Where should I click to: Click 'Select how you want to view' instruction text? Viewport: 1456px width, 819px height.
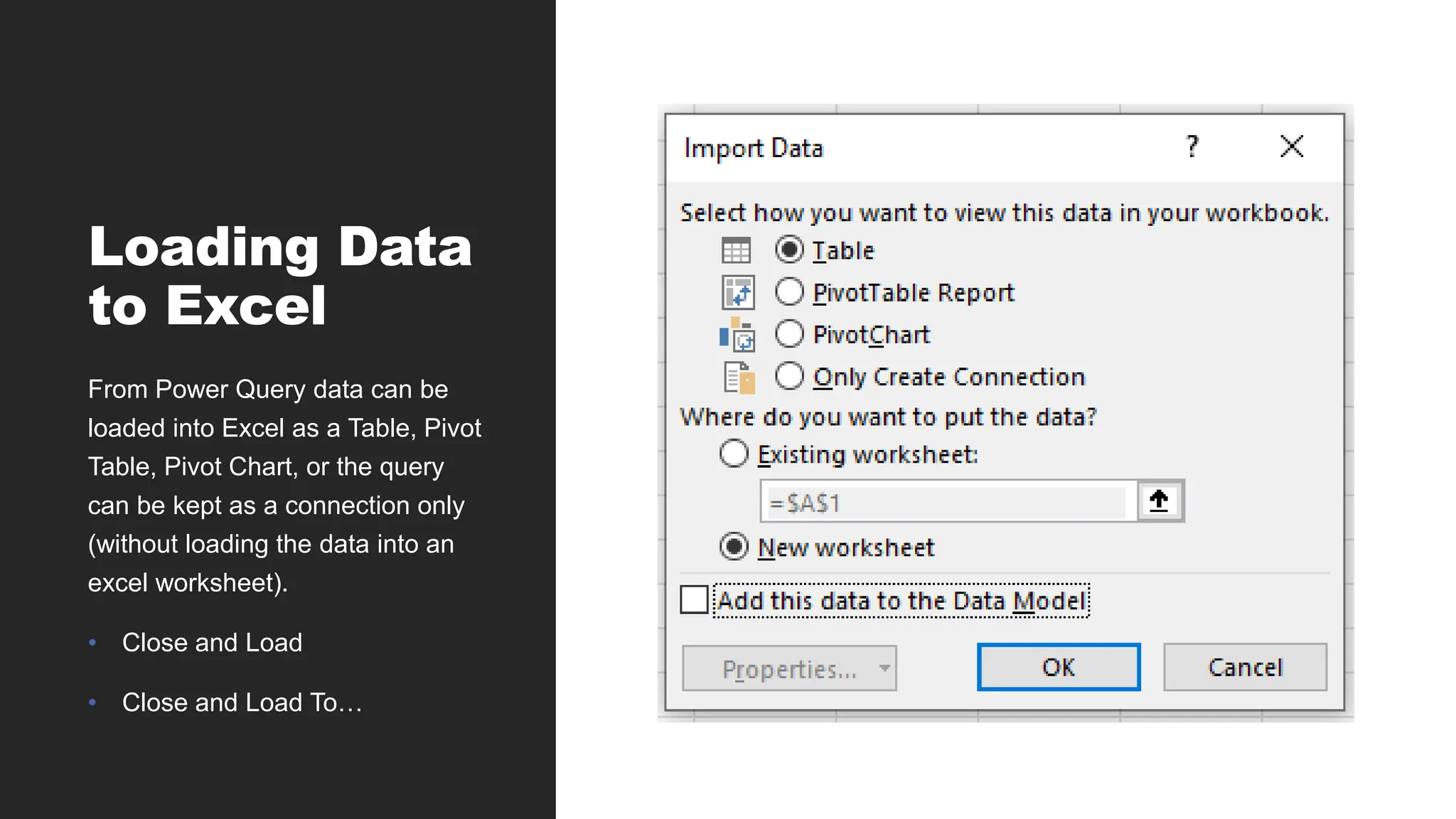pos(1005,213)
